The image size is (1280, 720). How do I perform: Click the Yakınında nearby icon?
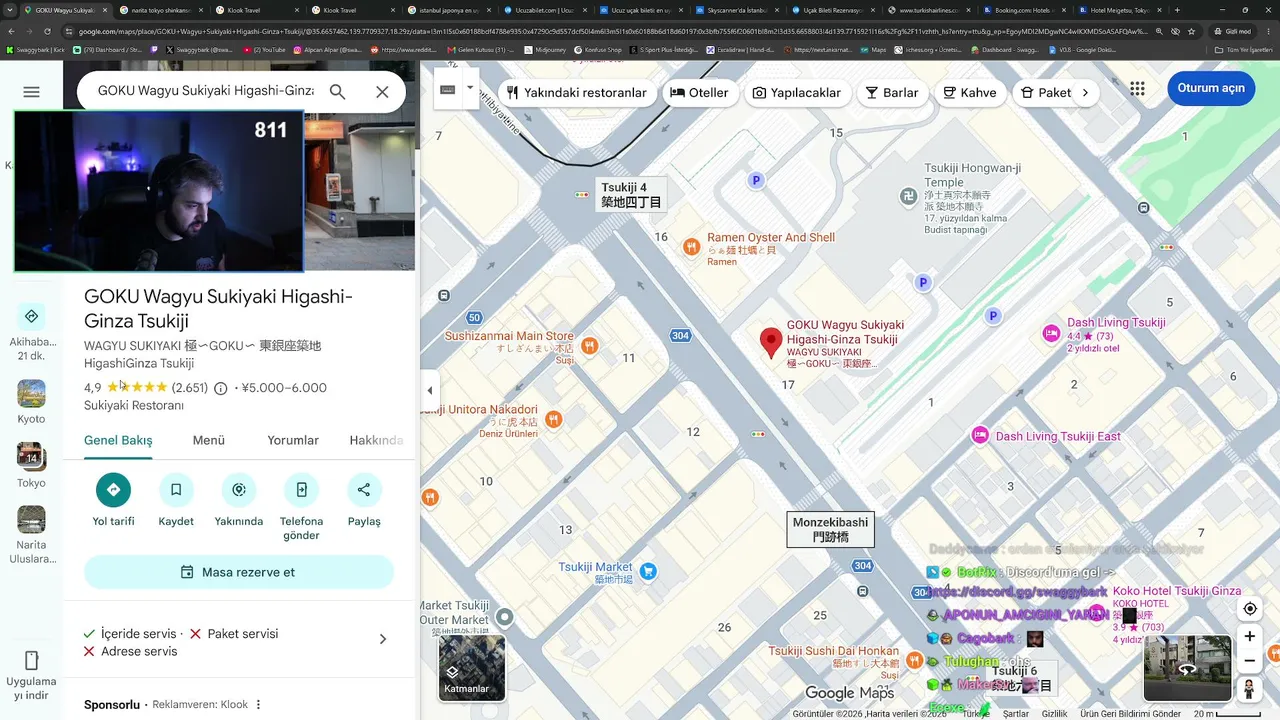(x=239, y=490)
